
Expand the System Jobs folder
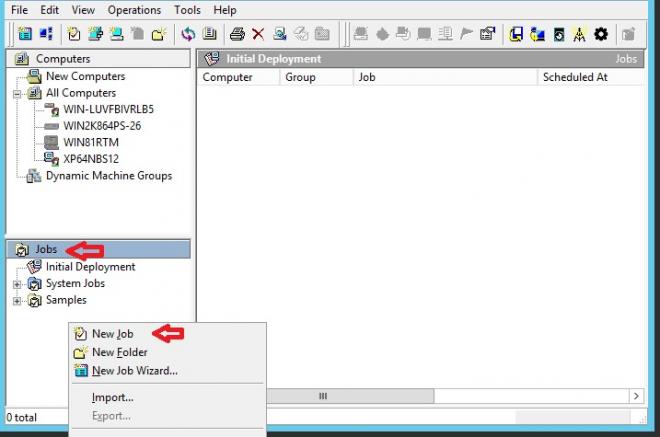click(17, 284)
